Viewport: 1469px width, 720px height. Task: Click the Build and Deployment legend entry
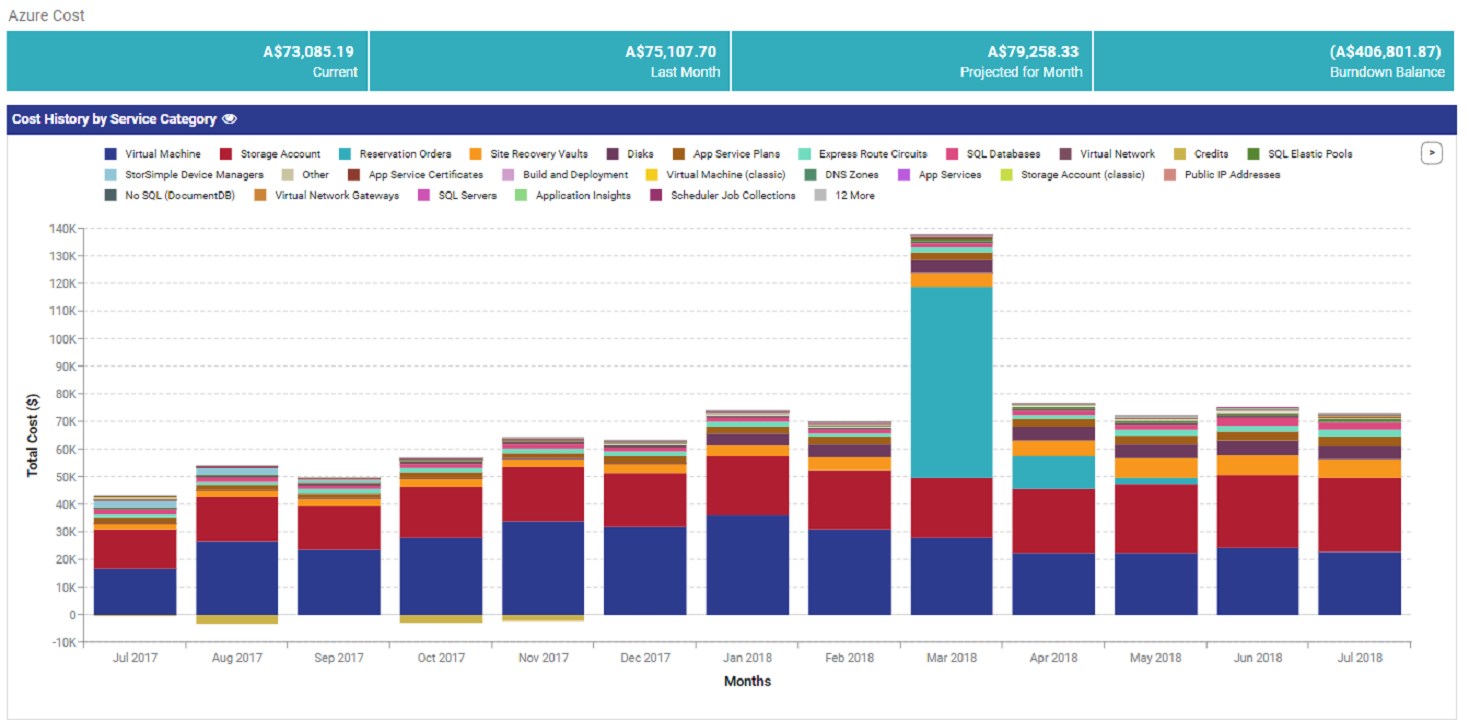(565, 174)
